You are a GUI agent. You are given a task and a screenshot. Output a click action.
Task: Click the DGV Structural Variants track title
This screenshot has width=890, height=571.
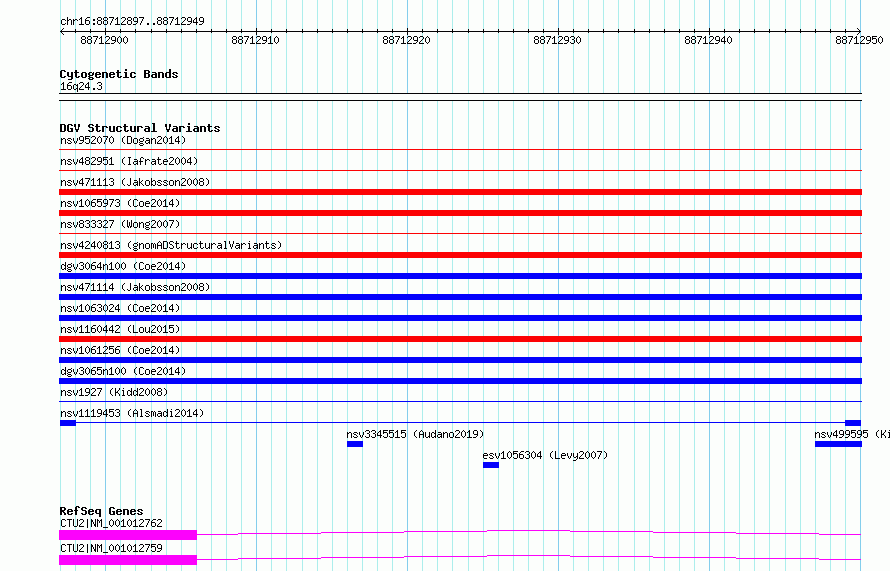pos(140,128)
